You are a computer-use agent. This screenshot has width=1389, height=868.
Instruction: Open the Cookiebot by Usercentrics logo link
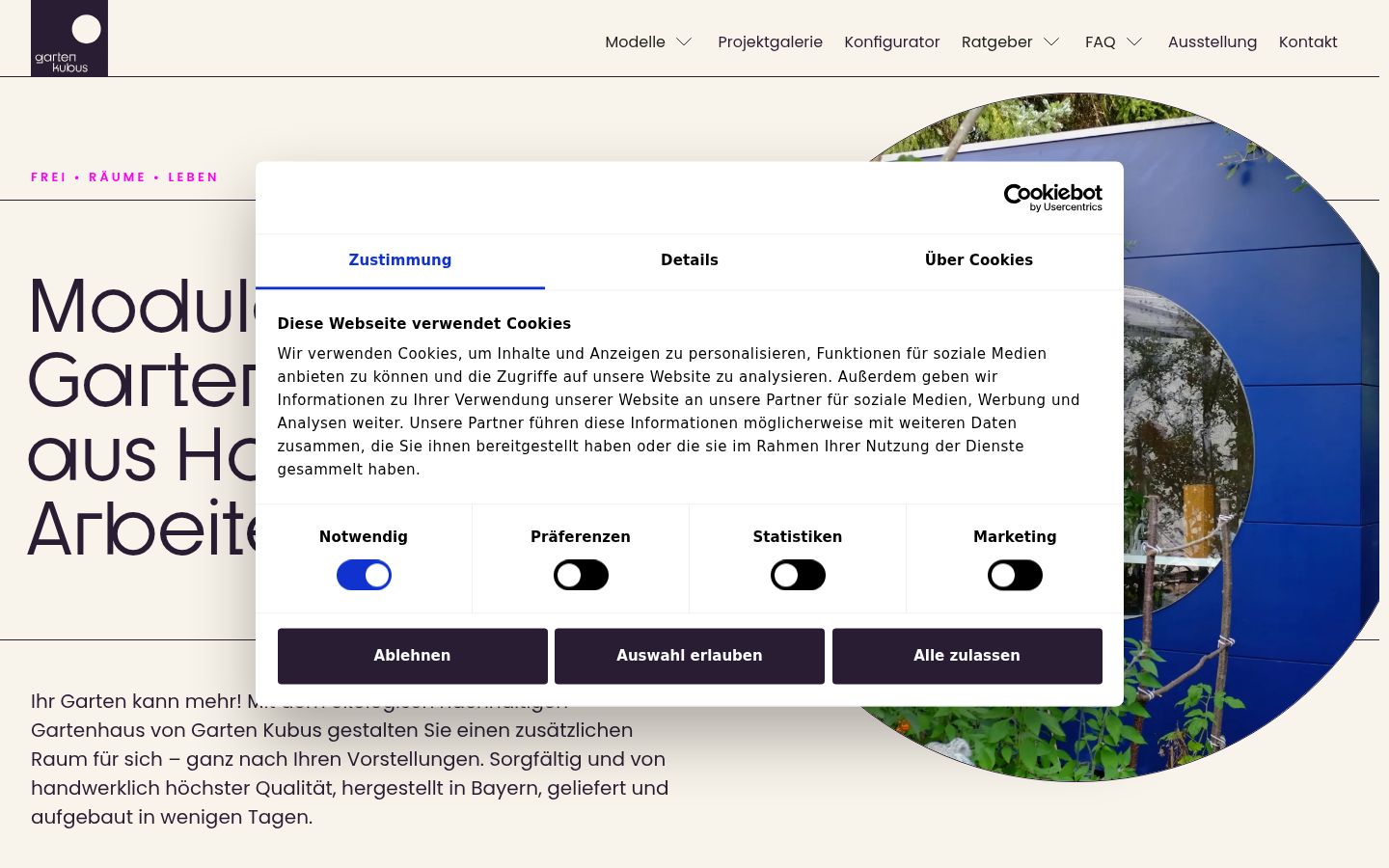pos(1052,198)
